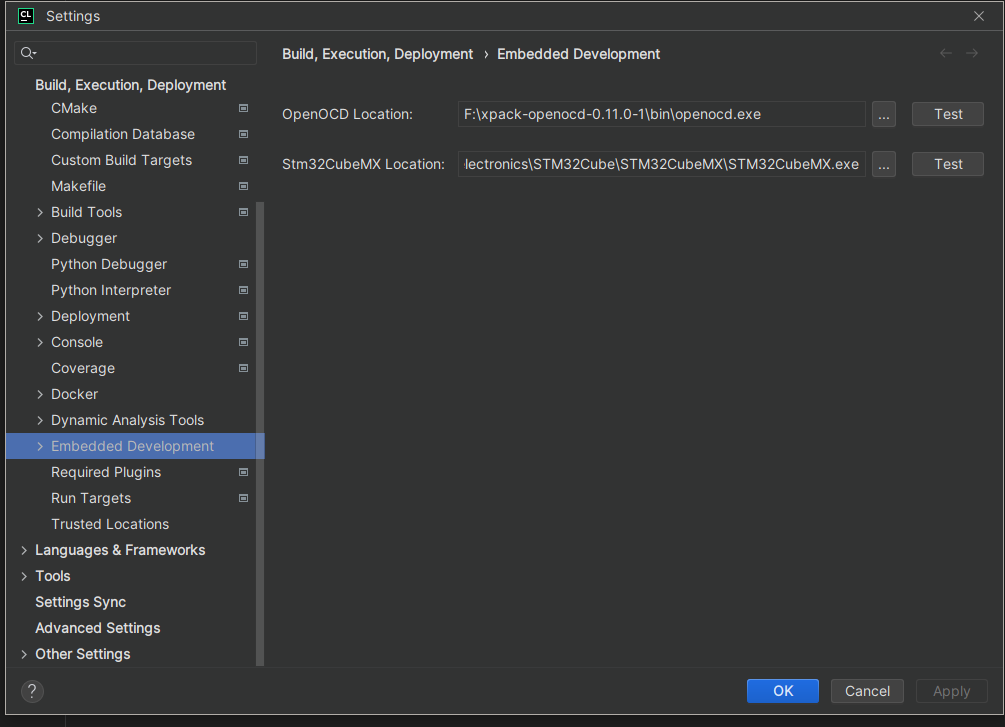Click the OpenOCD Location path field
Screen dimensions: 1005x727
point(661,114)
